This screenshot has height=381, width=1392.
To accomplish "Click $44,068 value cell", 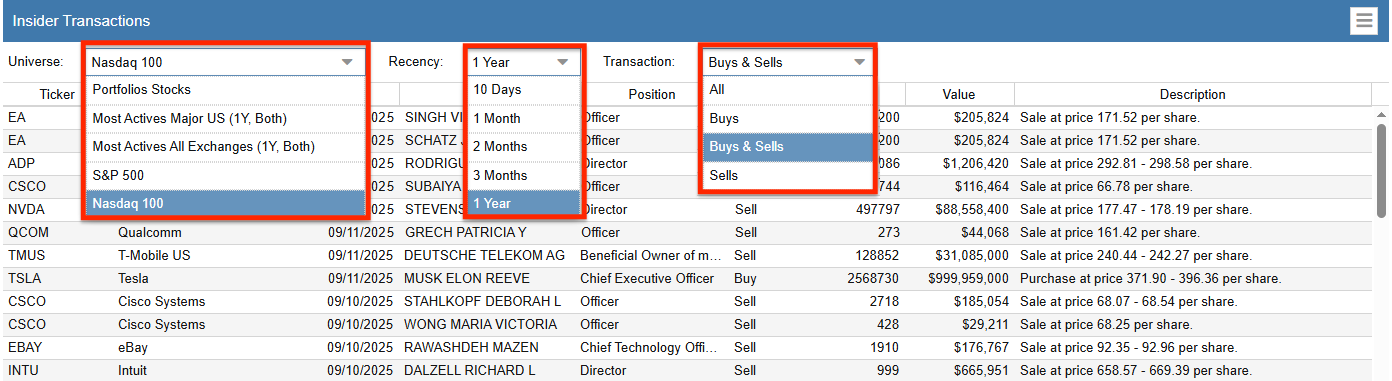I will coord(985,232).
